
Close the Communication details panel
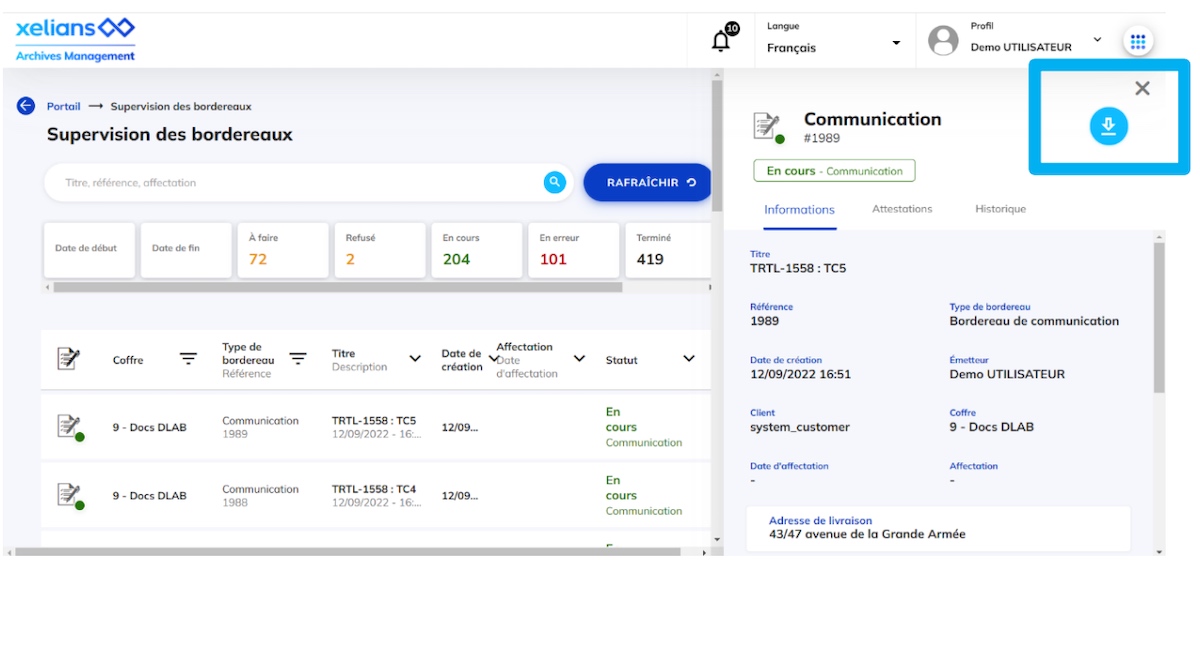point(1142,88)
